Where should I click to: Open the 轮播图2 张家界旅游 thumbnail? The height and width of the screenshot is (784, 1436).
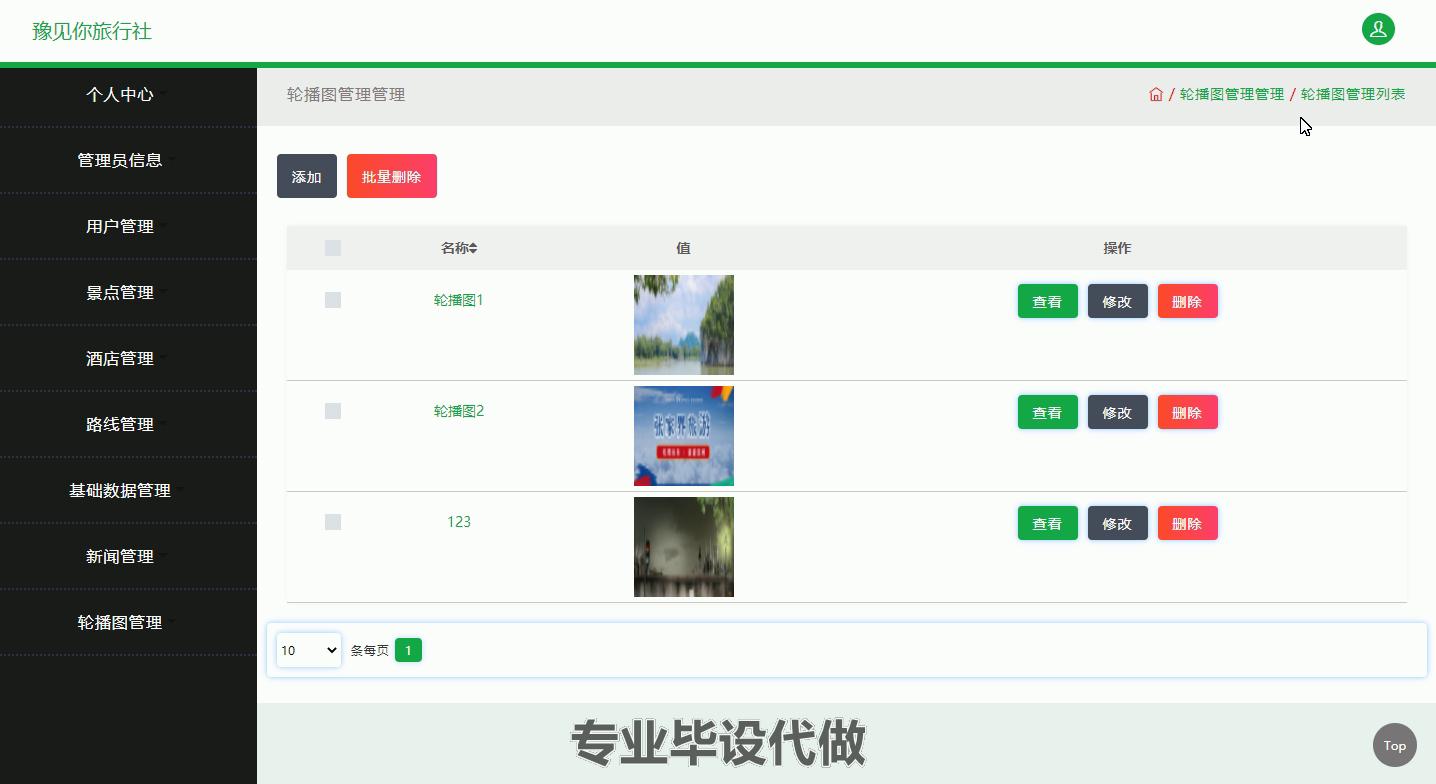click(x=684, y=436)
